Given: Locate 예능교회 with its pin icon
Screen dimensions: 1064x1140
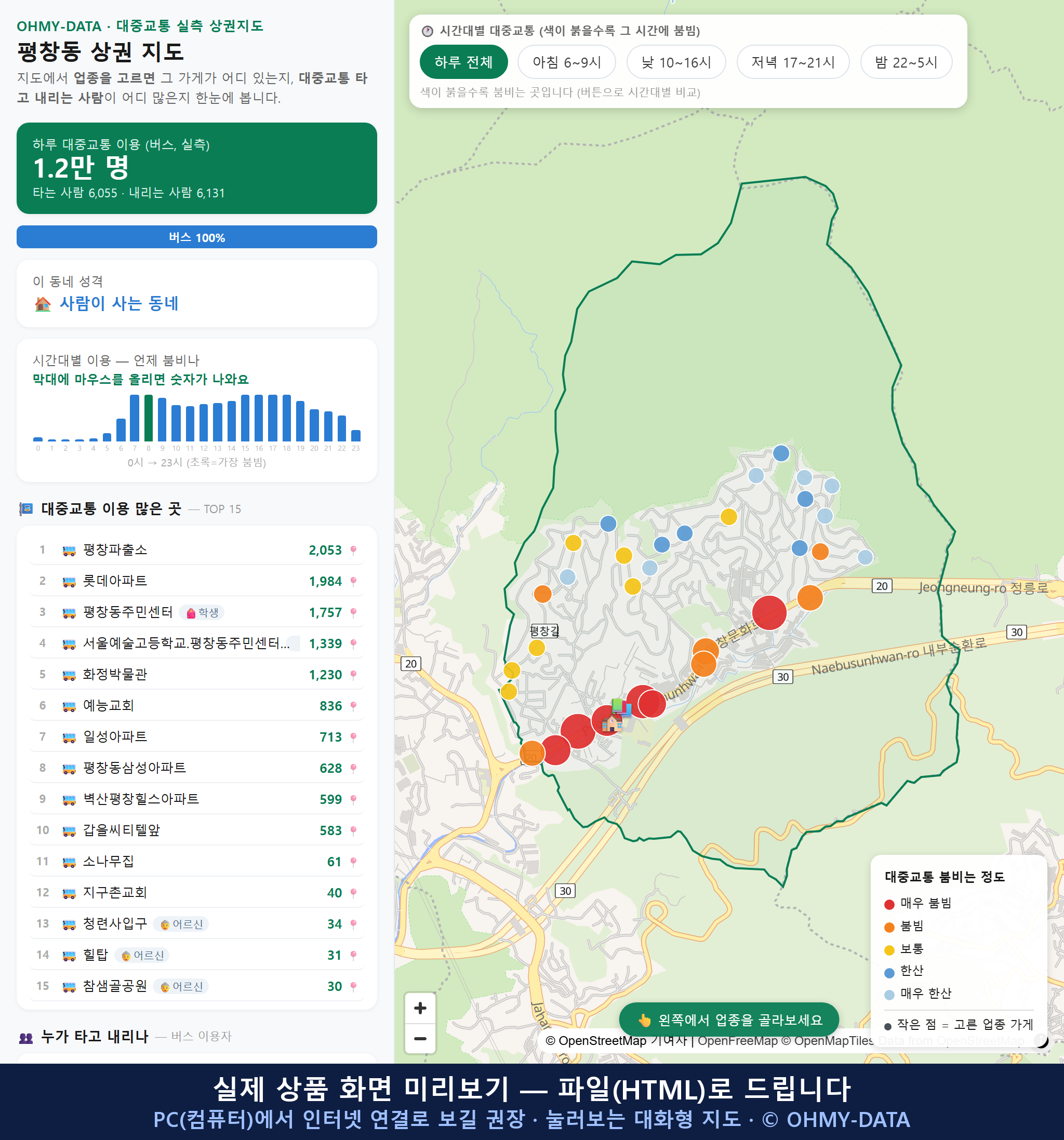Looking at the screenshot, I should coord(353,706).
